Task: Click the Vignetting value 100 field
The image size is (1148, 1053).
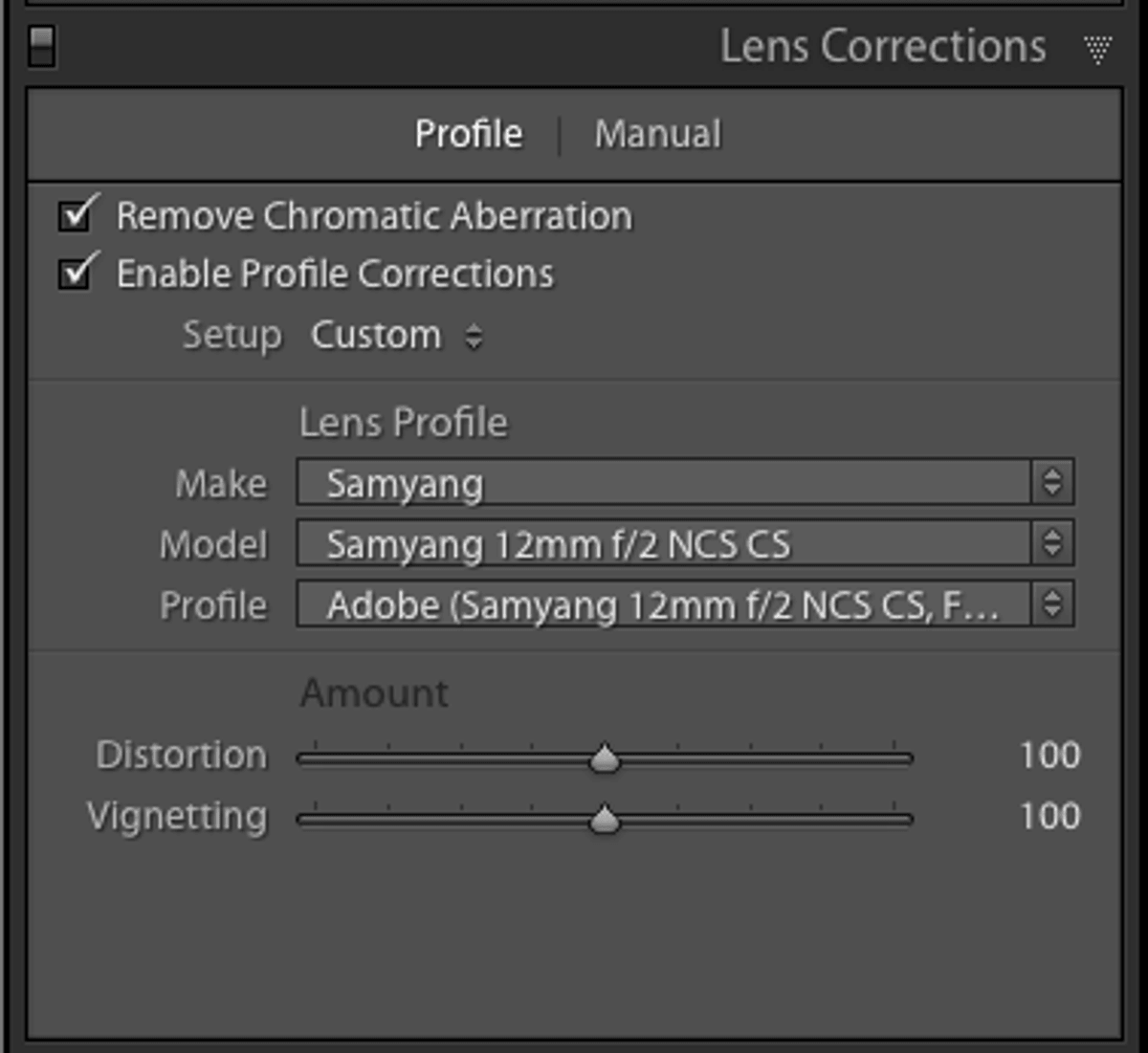Action: tap(1049, 816)
